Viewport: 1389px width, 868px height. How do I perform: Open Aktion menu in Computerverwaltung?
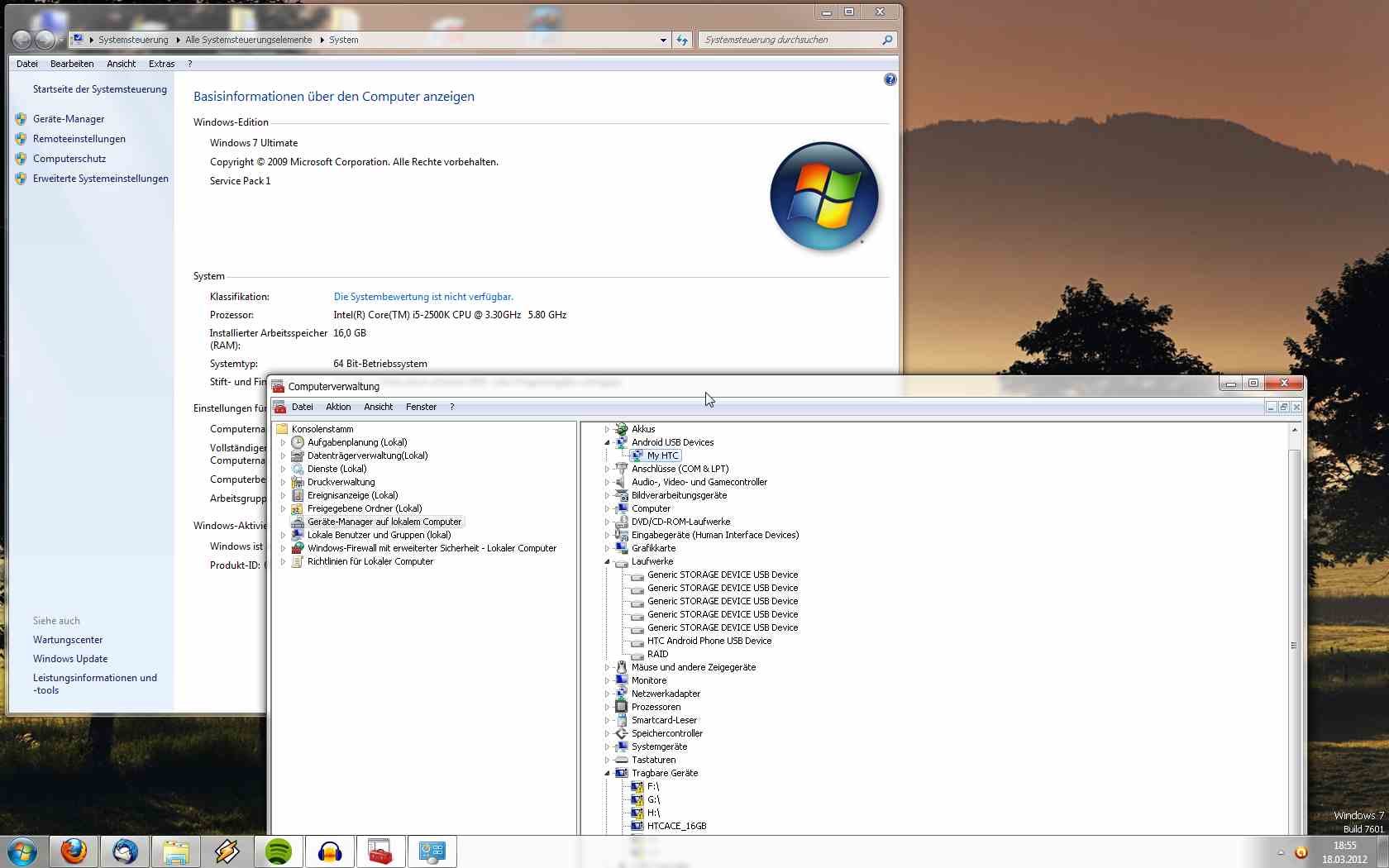[338, 407]
